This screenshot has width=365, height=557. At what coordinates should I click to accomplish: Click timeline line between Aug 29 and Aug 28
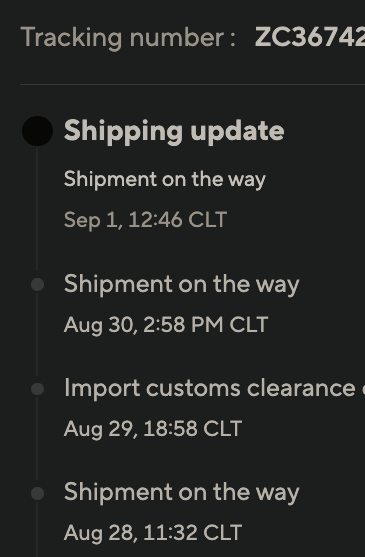click(37, 439)
